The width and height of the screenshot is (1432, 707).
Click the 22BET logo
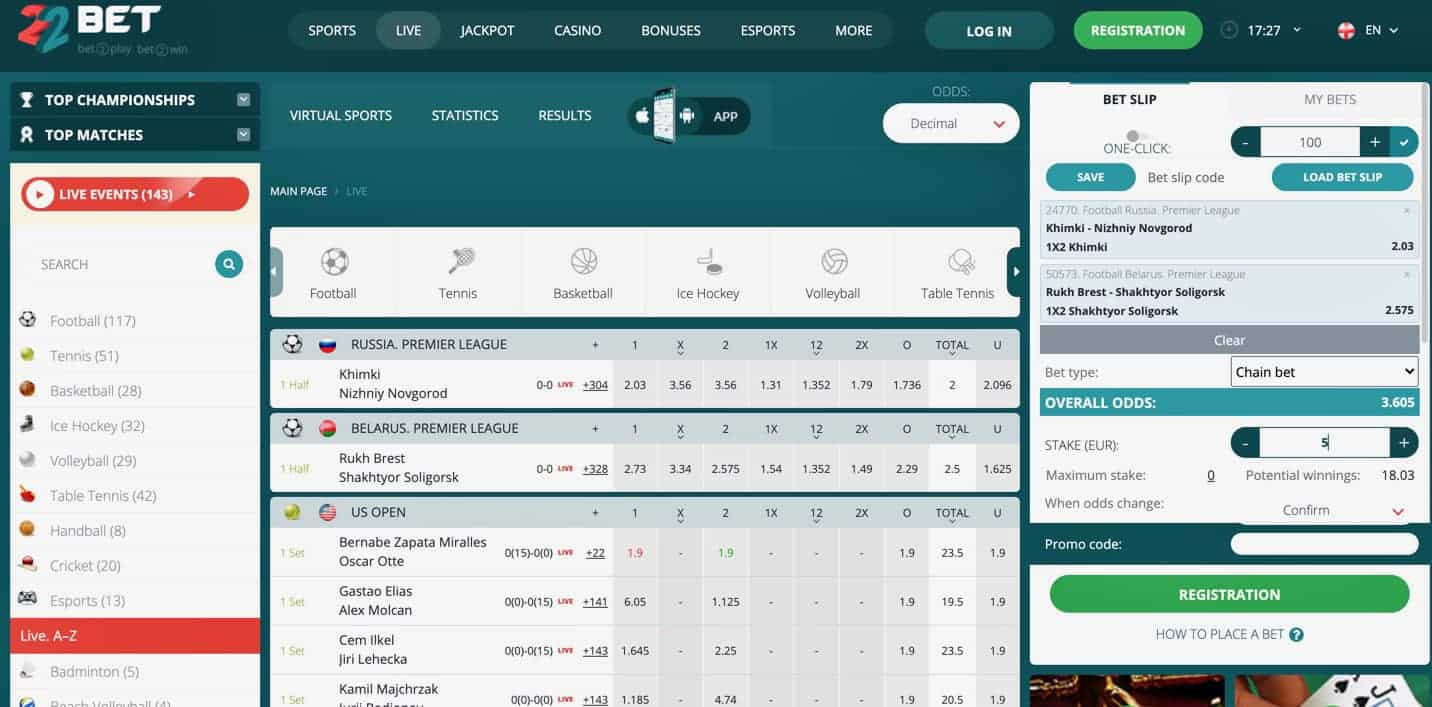click(x=103, y=30)
